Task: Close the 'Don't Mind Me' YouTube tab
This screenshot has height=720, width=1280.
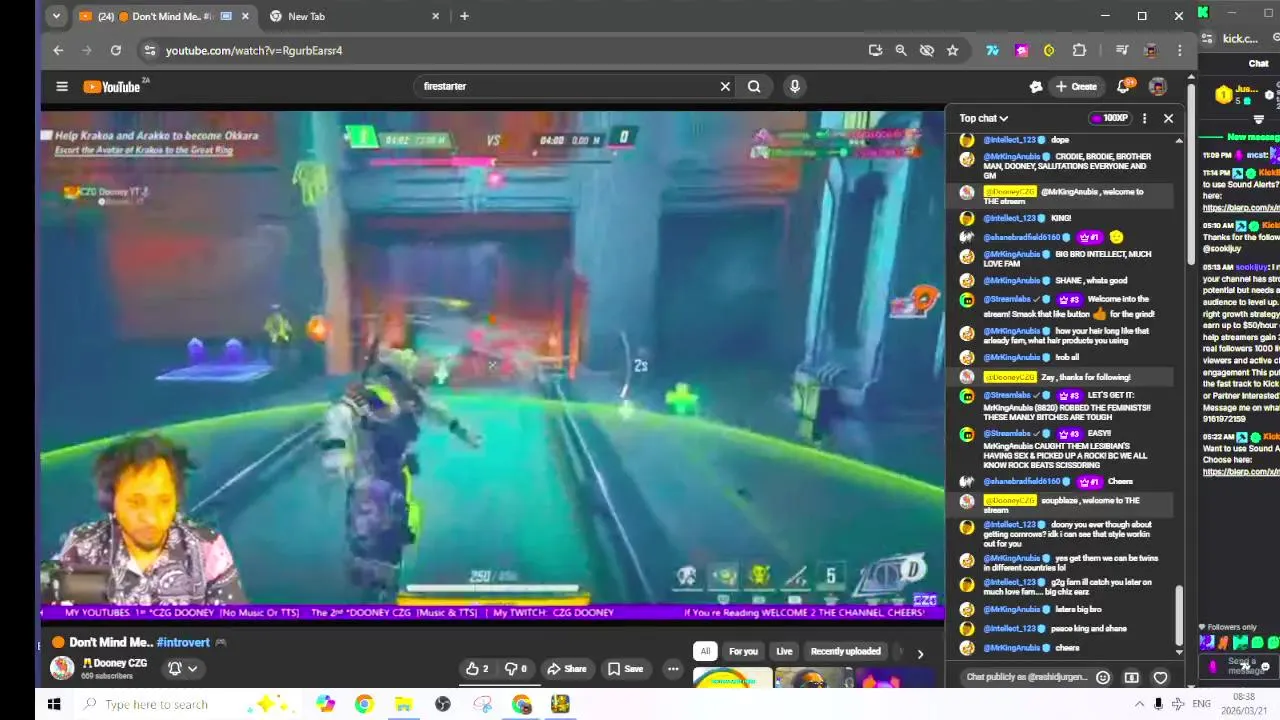Action: [245, 16]
